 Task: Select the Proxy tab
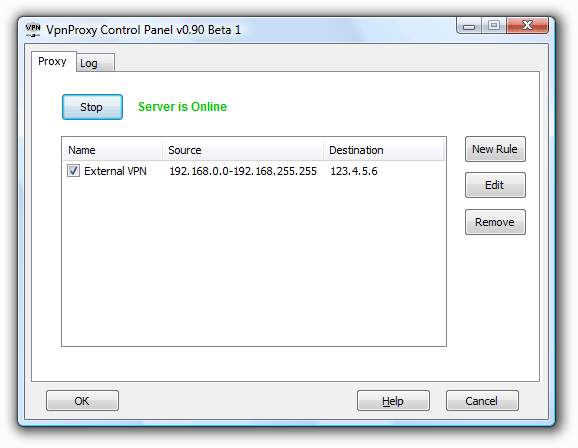(x=53, y=61)
